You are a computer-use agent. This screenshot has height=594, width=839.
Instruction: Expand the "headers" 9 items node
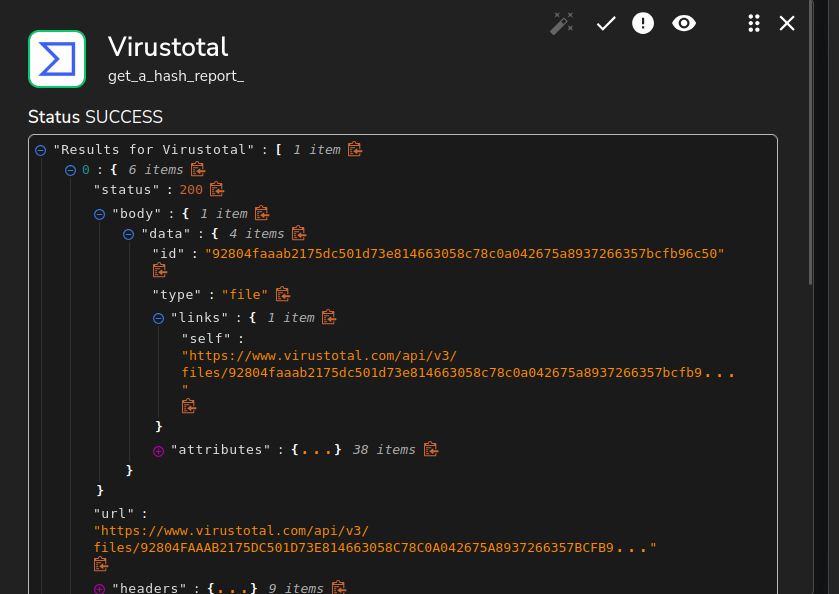click(x=100, y=589)
